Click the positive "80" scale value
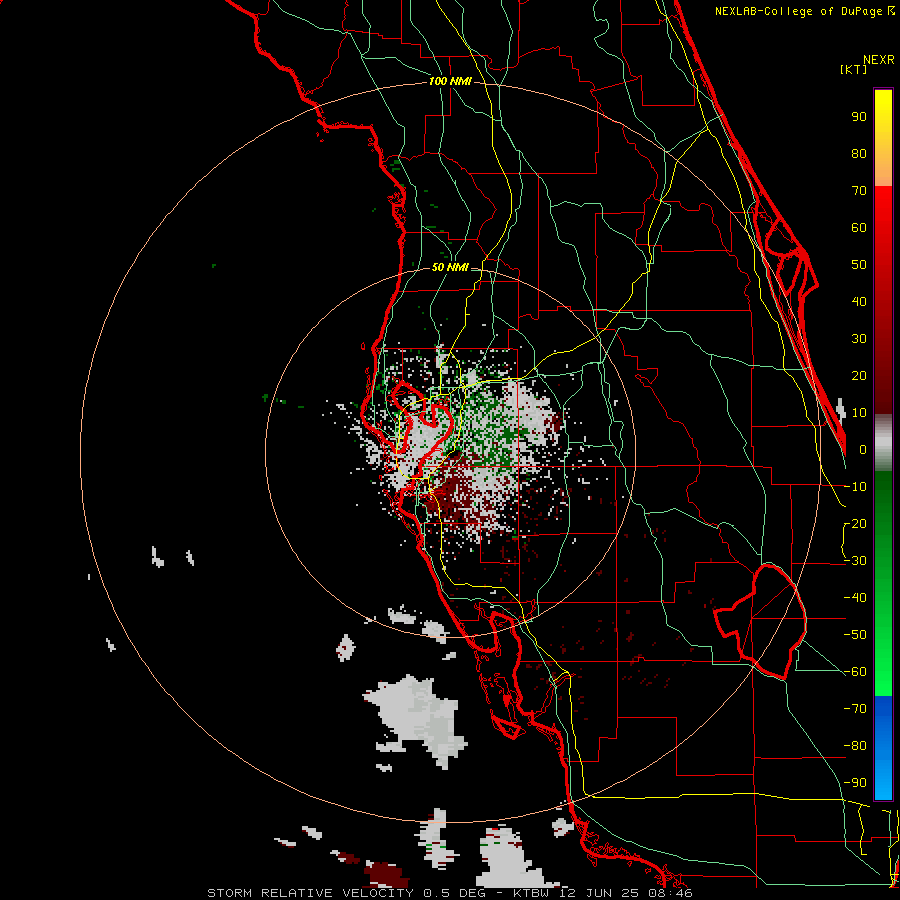900x900 pixels. point(859,153)
